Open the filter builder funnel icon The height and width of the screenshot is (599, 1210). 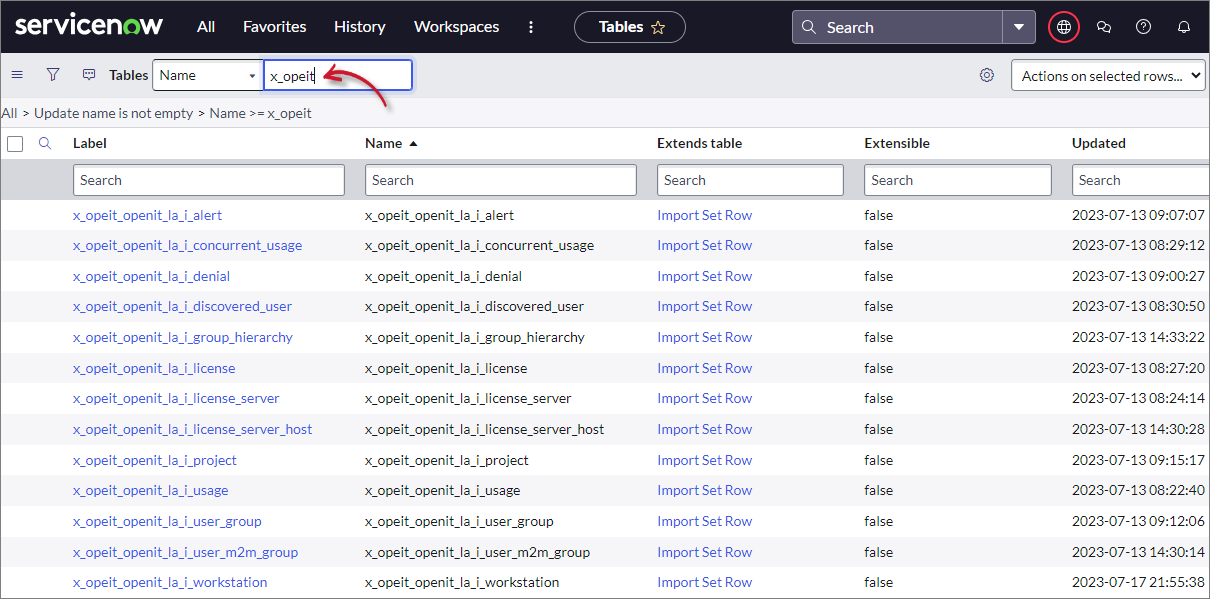(x=53, y=74)
